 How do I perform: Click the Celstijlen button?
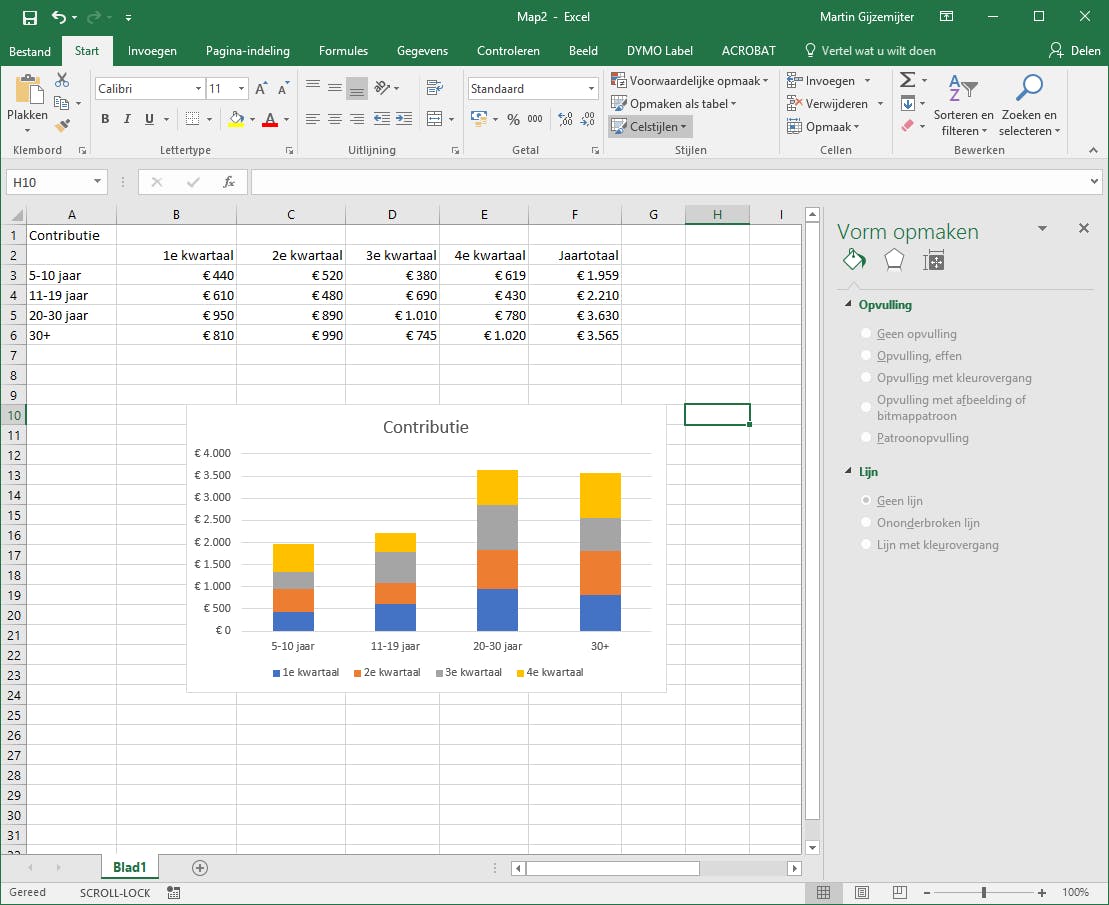pyautogui.click(x=651, y=127)
